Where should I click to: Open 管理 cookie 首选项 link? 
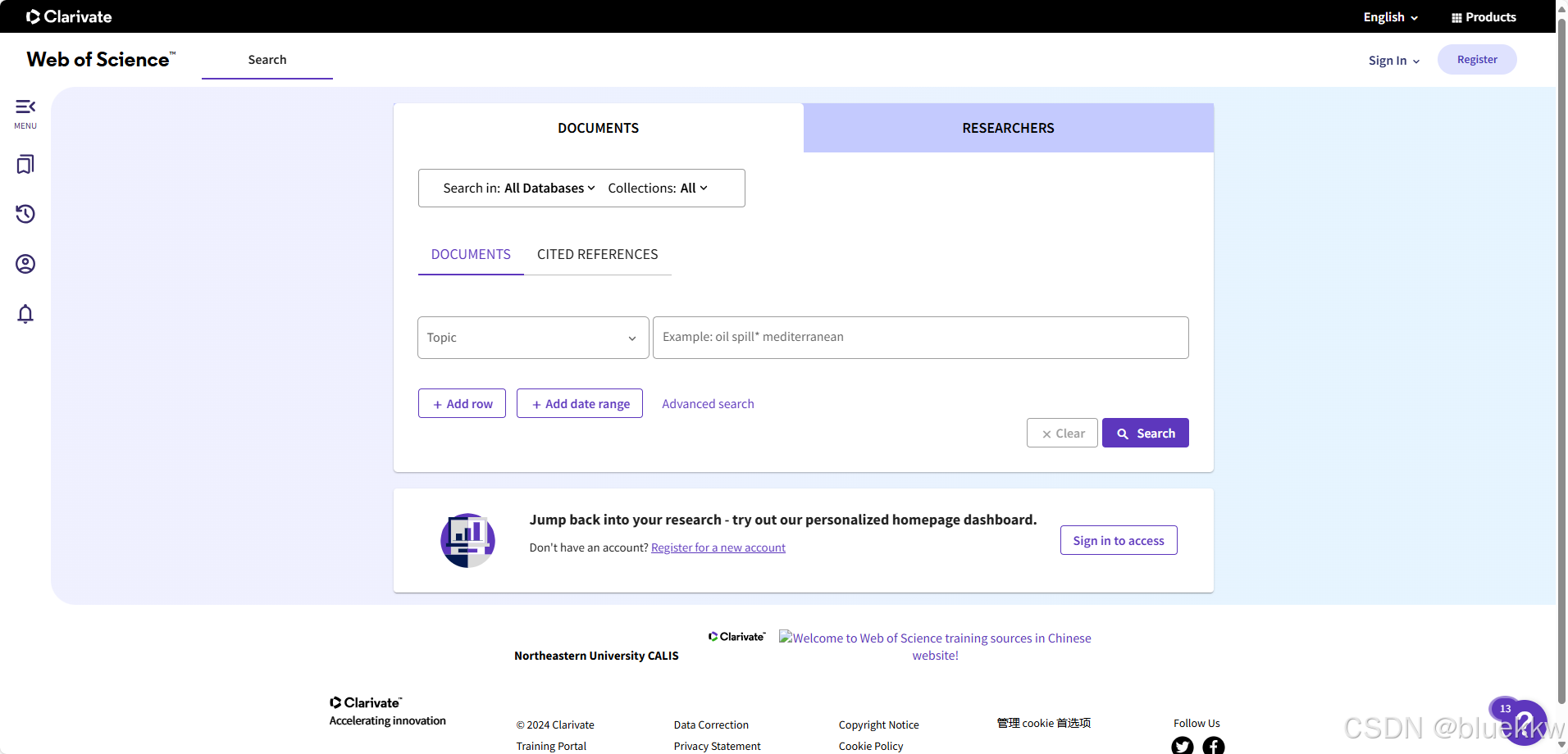[1044, 723]
